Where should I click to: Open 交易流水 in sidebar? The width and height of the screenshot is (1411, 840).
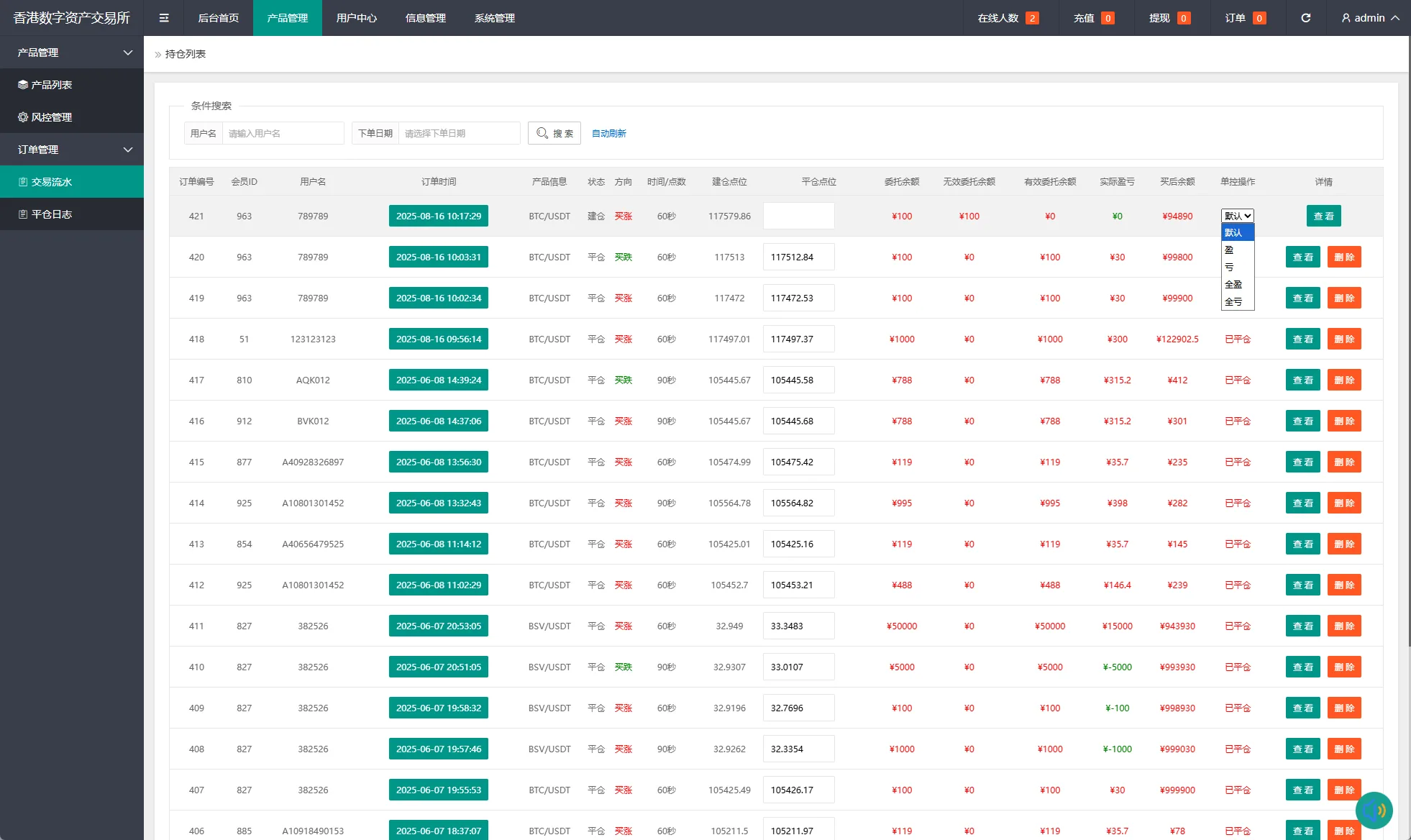[51, 182]
